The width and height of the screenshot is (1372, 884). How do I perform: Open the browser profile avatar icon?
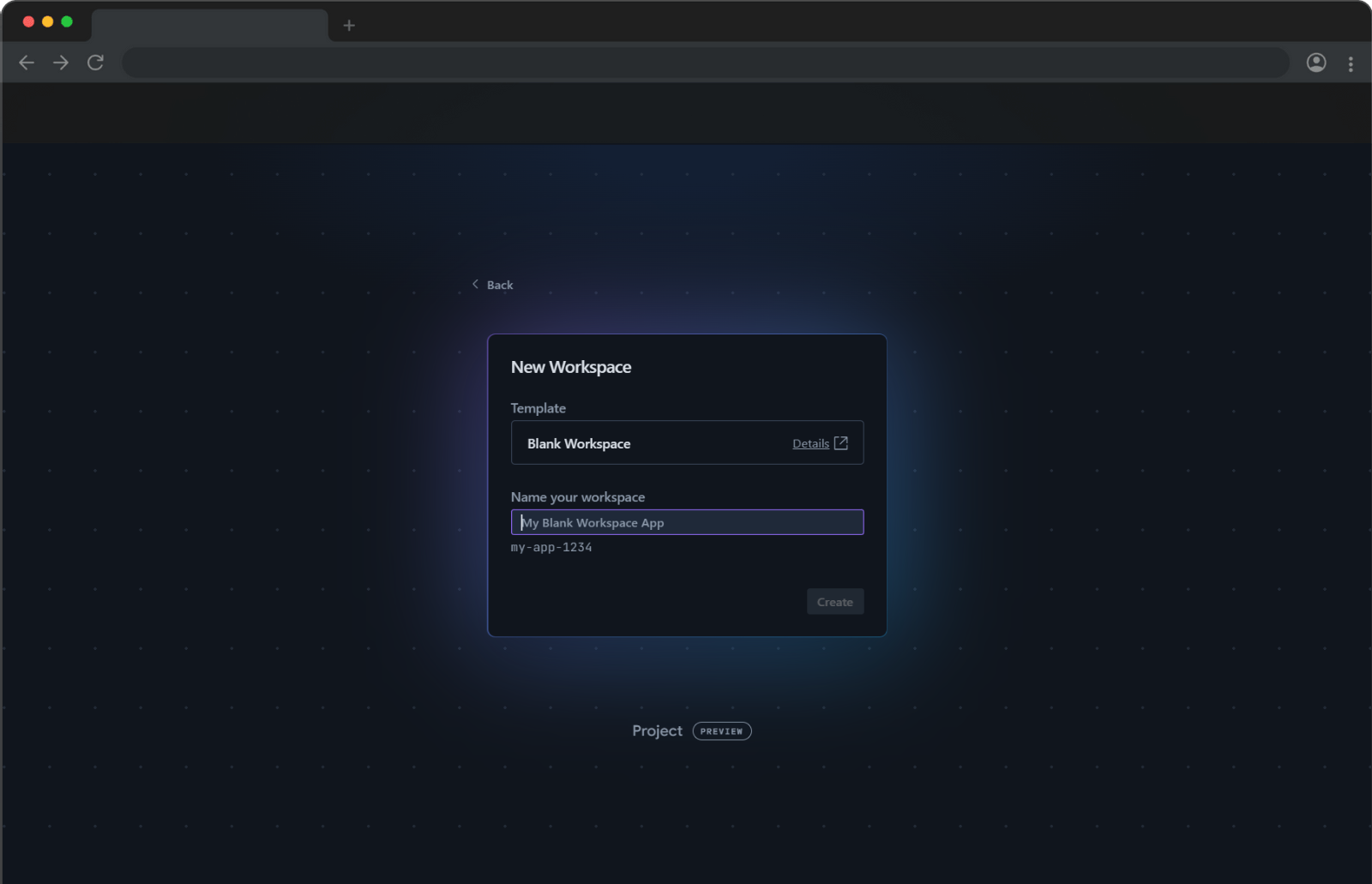pos(1315,63)
